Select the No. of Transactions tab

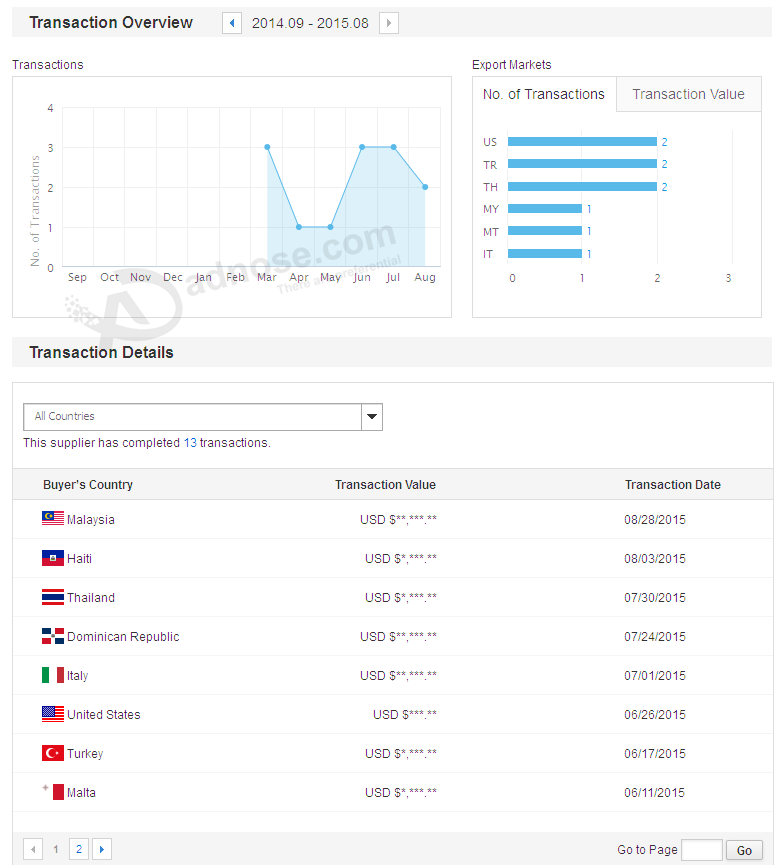coord(544,94)
